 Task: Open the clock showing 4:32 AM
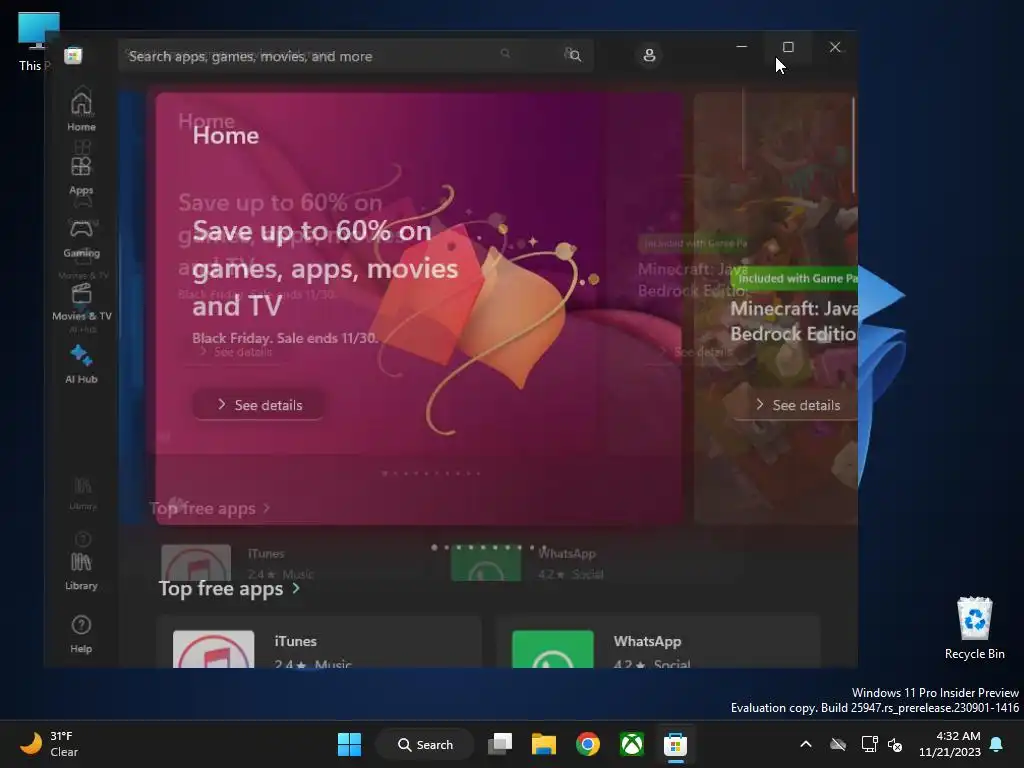[950, 744]
